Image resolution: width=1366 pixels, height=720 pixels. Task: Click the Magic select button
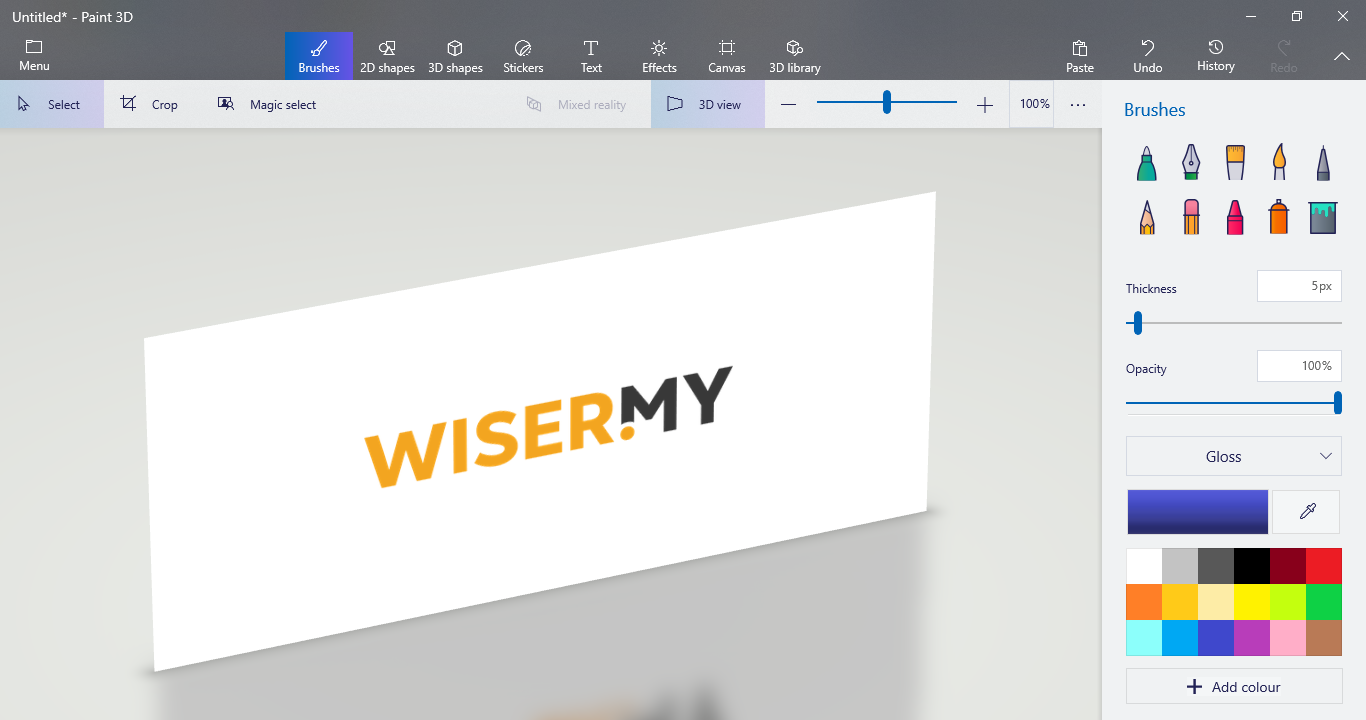point(267,104)
